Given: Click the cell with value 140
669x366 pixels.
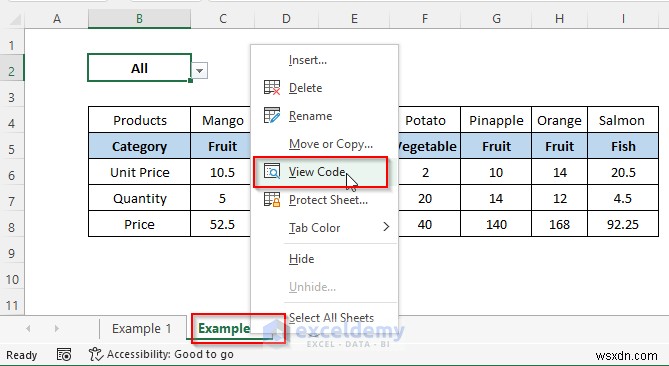Looking at the screenshot, I should [496, 224].
